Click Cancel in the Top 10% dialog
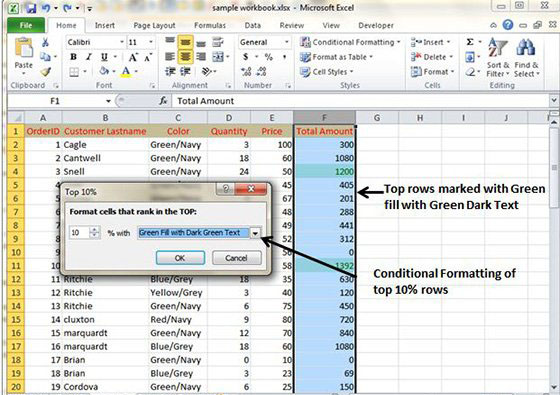 pyautogui.click(x=236, y=258)
